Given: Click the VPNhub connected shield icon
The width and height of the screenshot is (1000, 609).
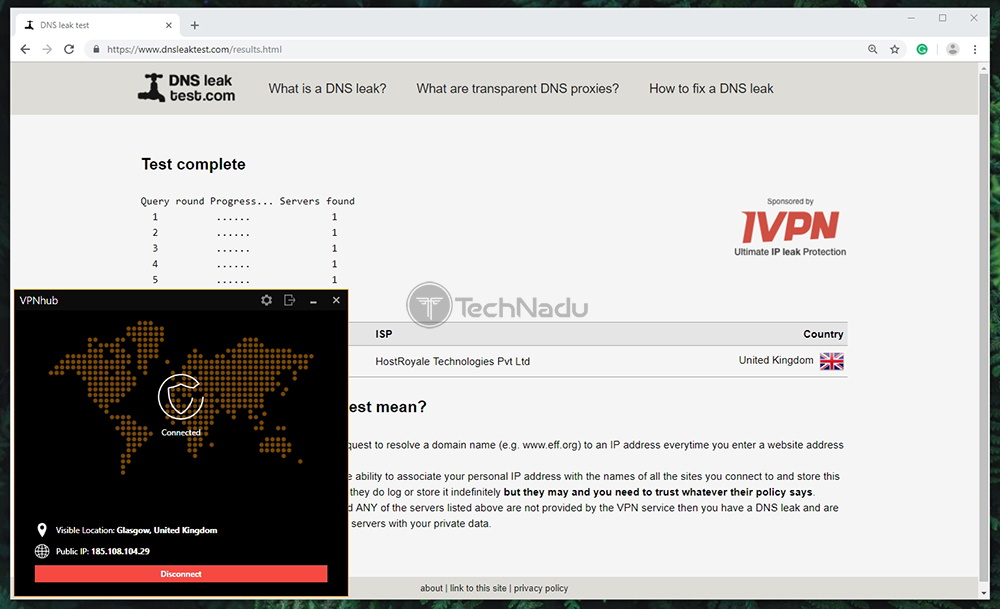Looking at the screenshot, I should 181,397.
